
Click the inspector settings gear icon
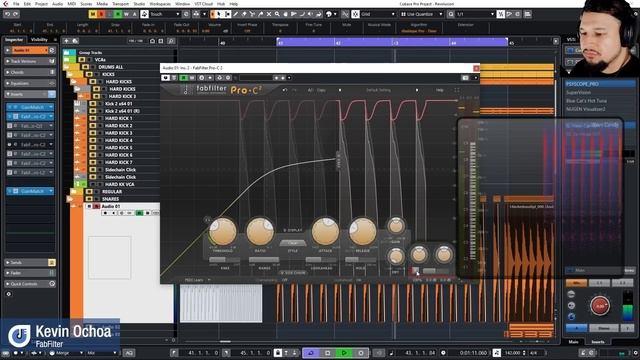9,294
